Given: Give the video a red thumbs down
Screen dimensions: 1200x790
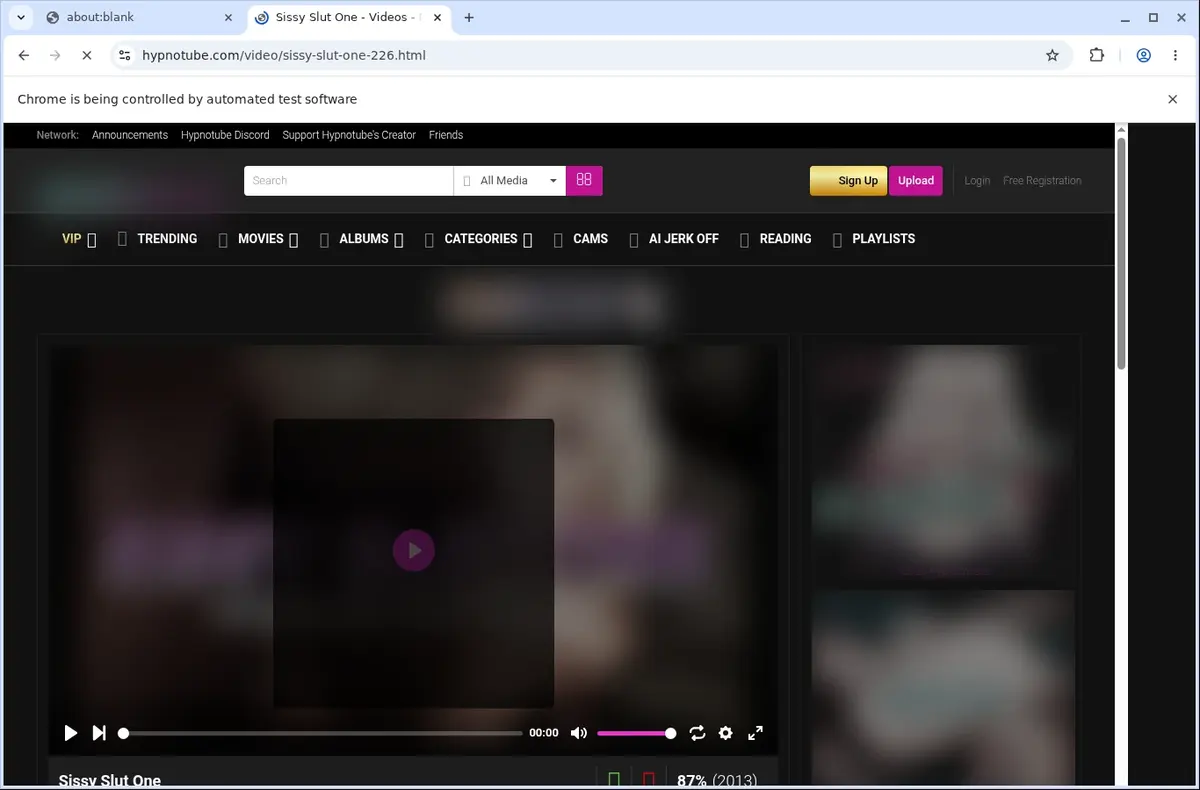Looking at the screenshot, I should point(648,779).
